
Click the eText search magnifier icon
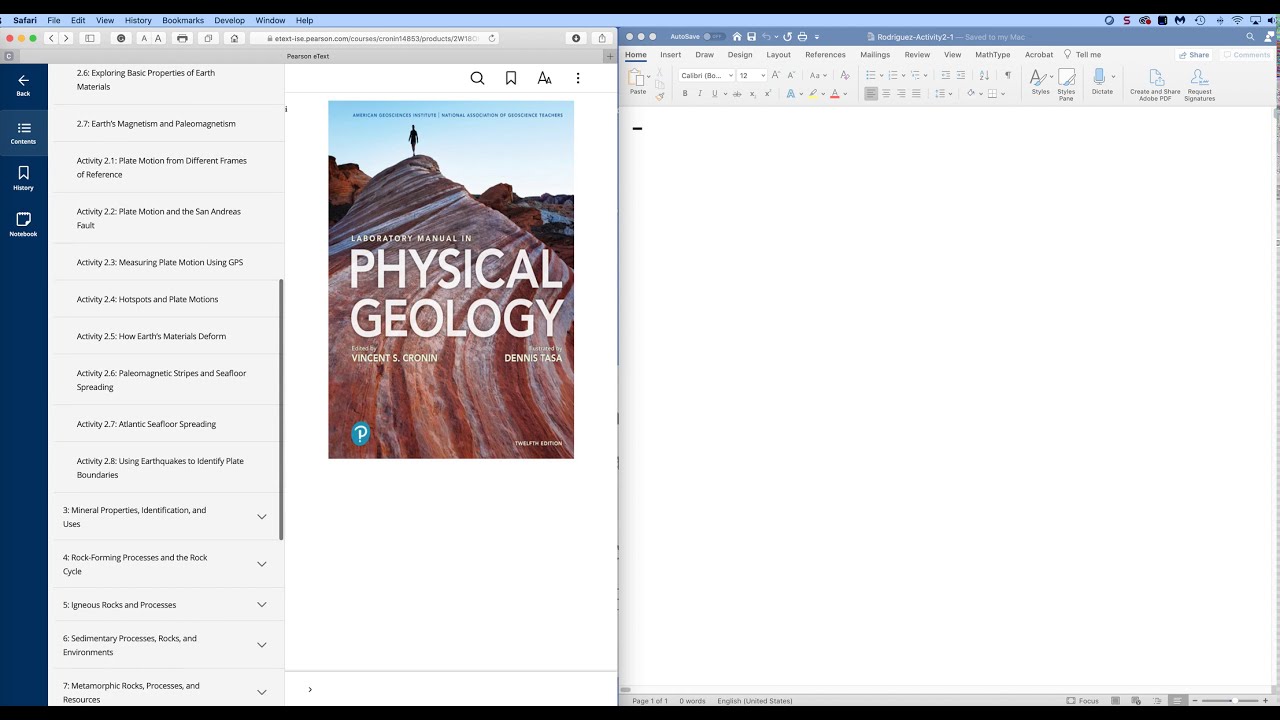pyautogui.click(x=477, y=78)
